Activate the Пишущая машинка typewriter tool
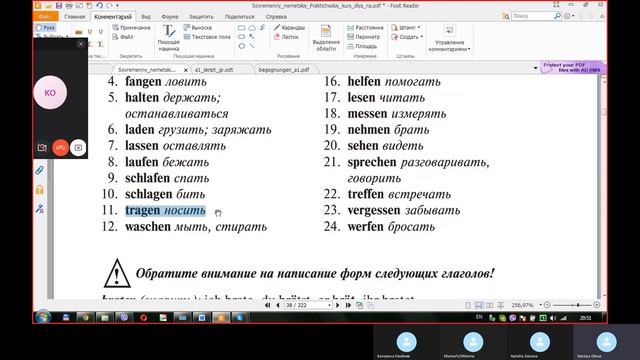 pos(169,38)
